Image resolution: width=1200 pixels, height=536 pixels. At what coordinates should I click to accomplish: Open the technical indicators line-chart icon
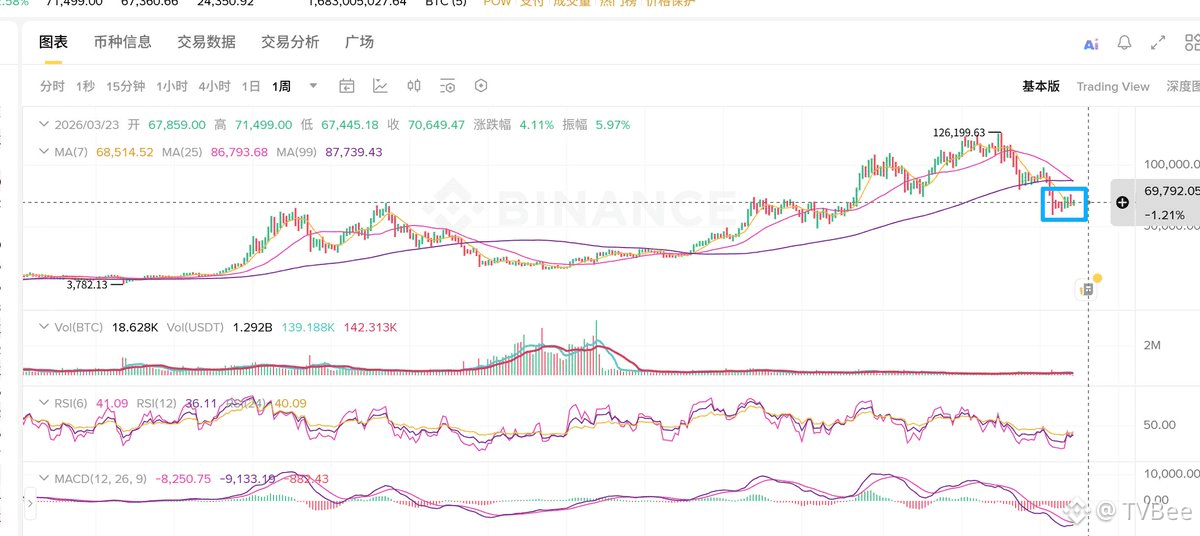pyautogui.click(x=380, y=86)
